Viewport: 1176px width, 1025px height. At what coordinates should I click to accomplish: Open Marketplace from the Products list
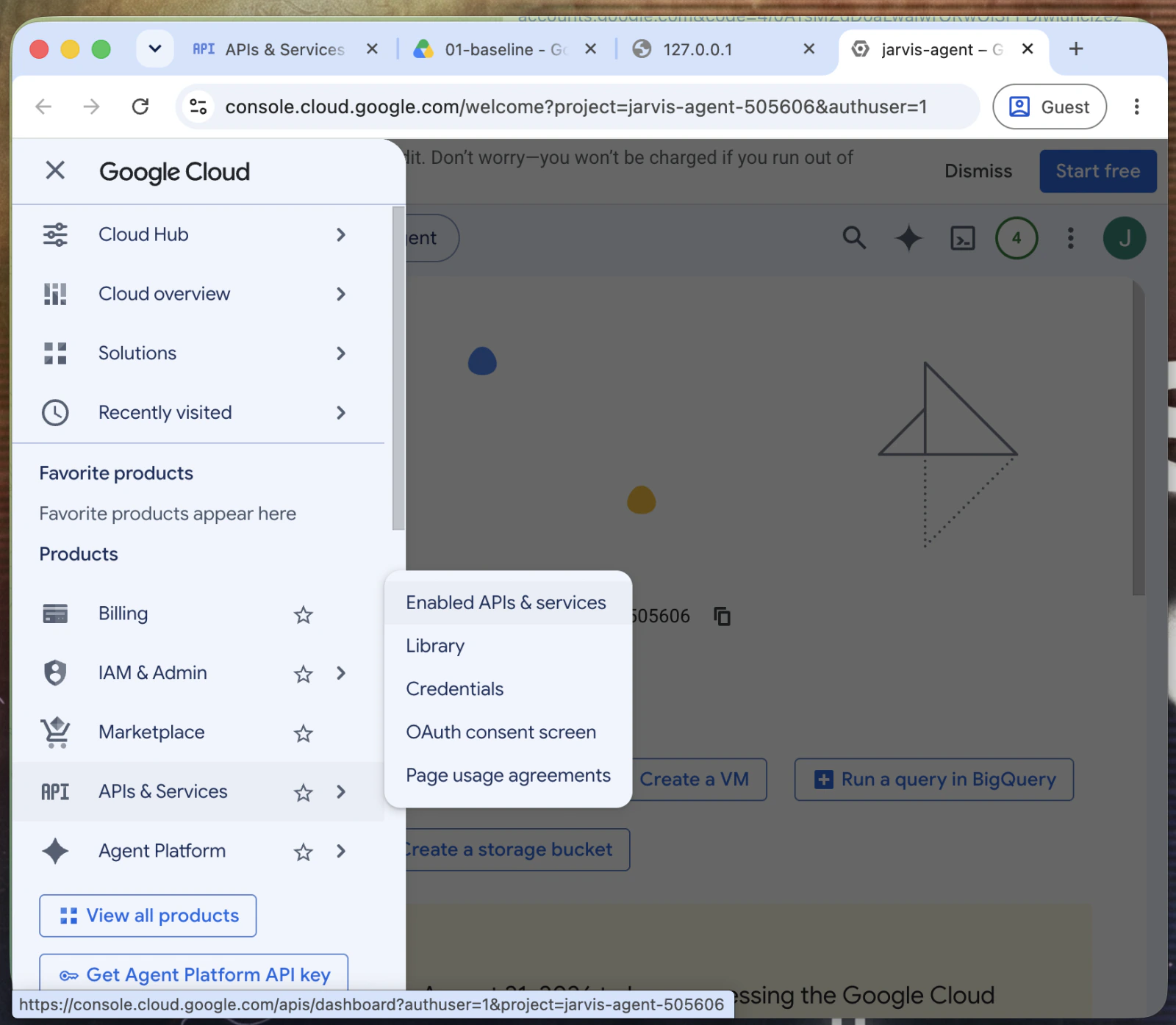click(151, 733)
